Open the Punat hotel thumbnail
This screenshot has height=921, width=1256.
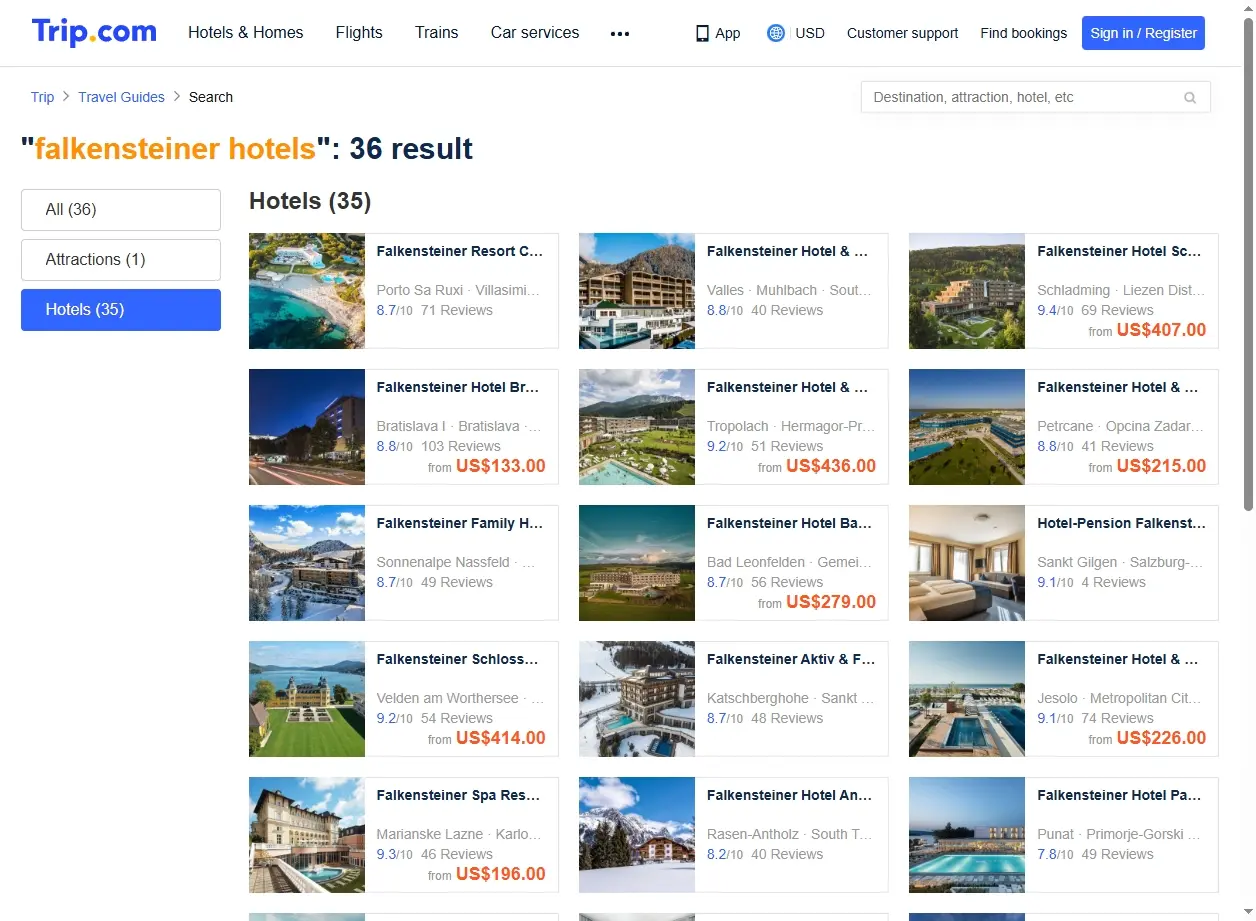pyautogui.click(x=967, y=835)
